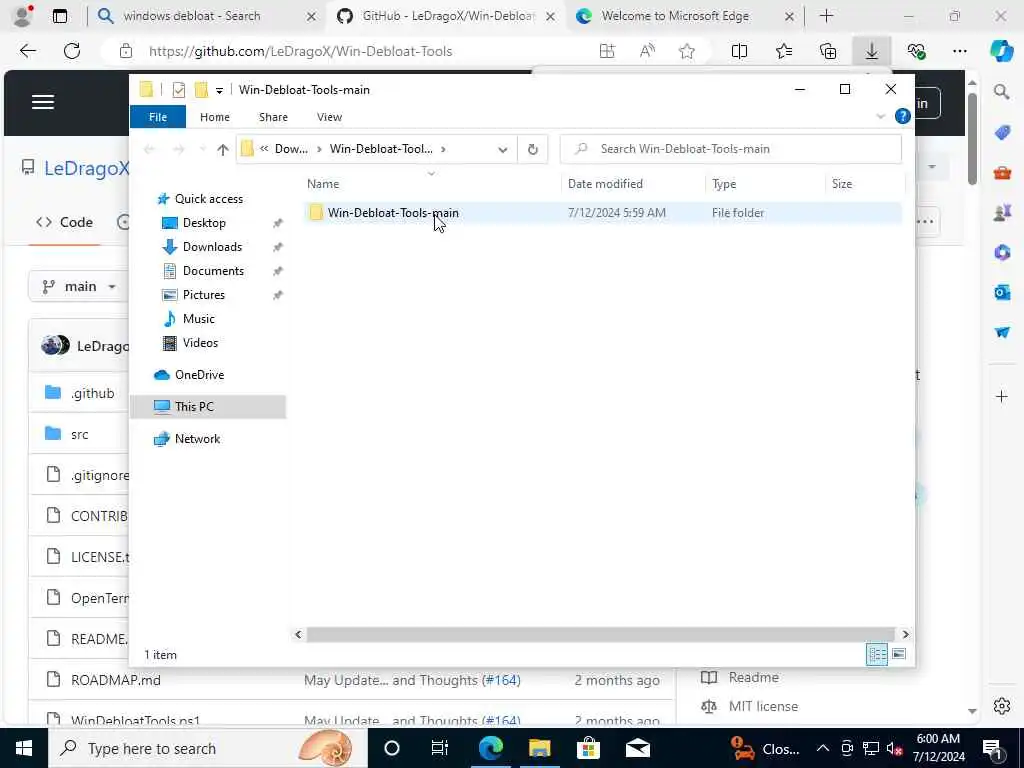The image size is (1024, 768).
Task: Select Network in navigation pane
Action: [197, 439]
